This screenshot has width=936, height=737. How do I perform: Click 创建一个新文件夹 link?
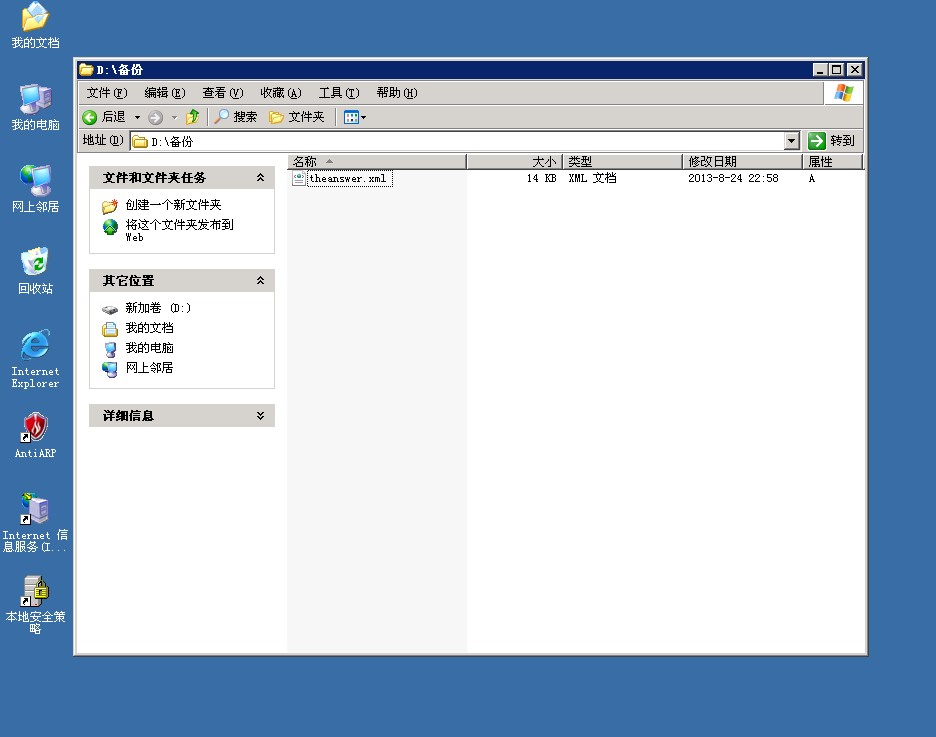pyautogui.click(x=173, y=205)
